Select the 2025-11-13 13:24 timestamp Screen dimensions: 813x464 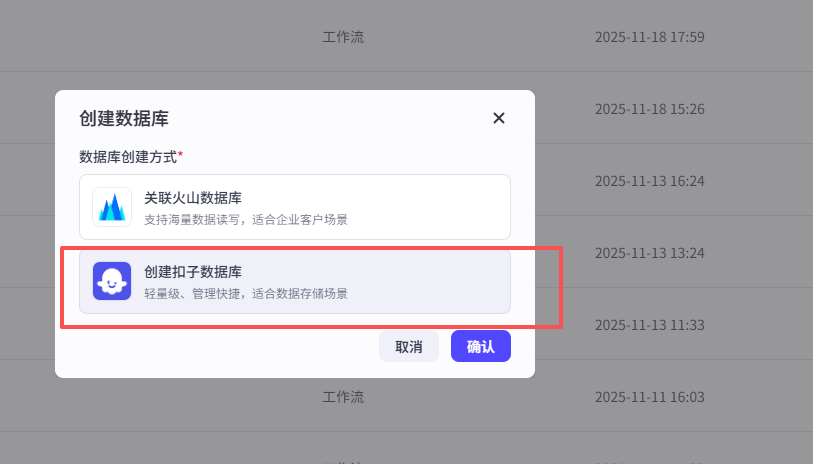click(x=650, y=253)
